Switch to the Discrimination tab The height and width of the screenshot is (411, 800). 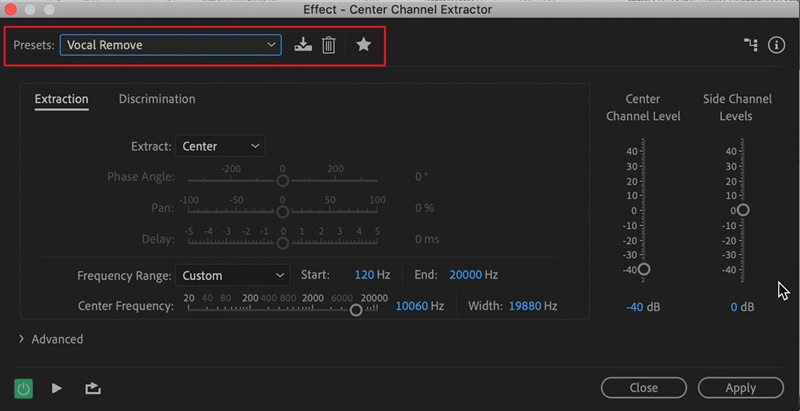[157, 99]
